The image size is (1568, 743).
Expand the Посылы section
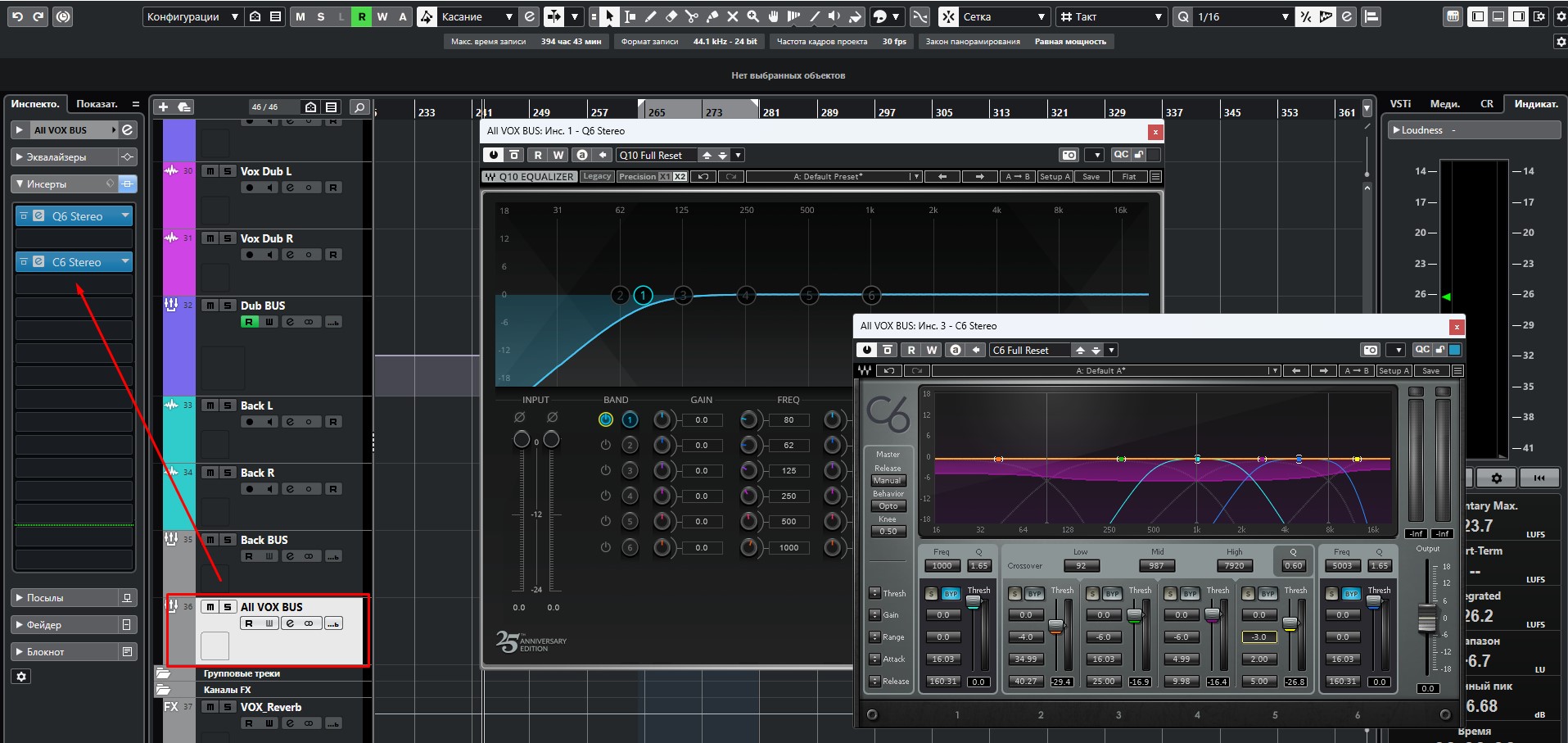[x=74, y=598]
